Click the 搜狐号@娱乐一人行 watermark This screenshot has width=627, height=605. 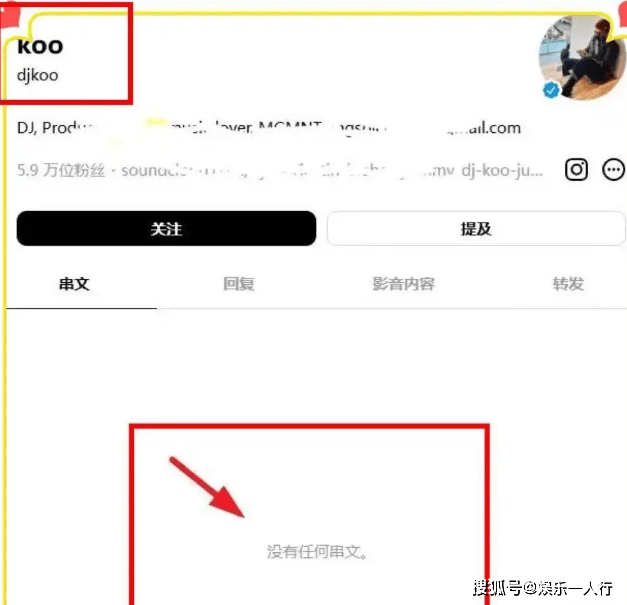coord(543,588)
